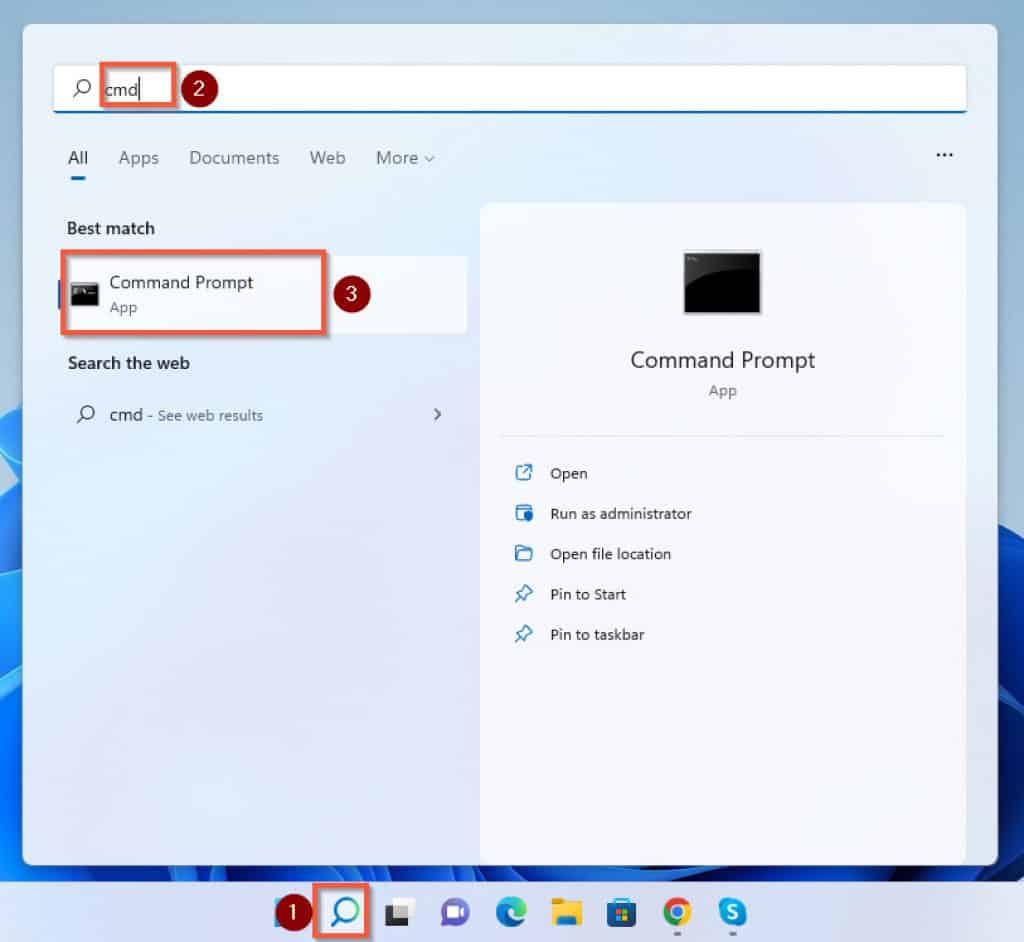Screen dimensions: 1024x942
Task: Open Google Chrome from the taskbar
Action: tap(677, 911)
